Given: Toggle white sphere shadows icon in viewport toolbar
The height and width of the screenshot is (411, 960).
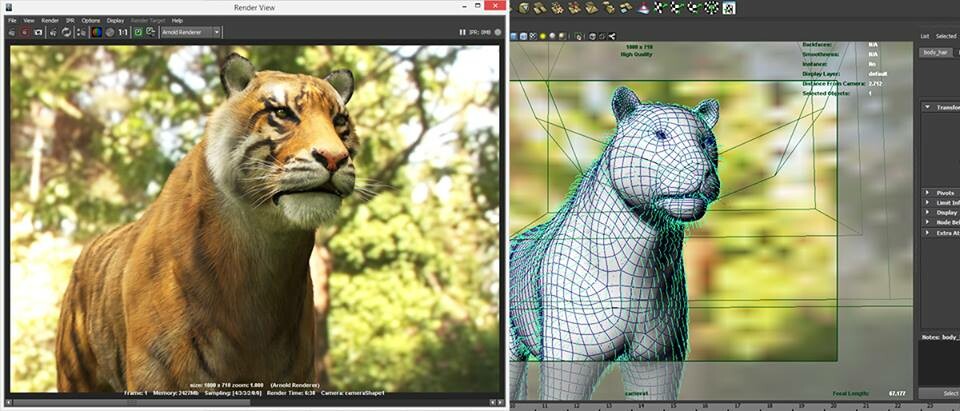Looking at the screenshot, I should tap(552, 36).
